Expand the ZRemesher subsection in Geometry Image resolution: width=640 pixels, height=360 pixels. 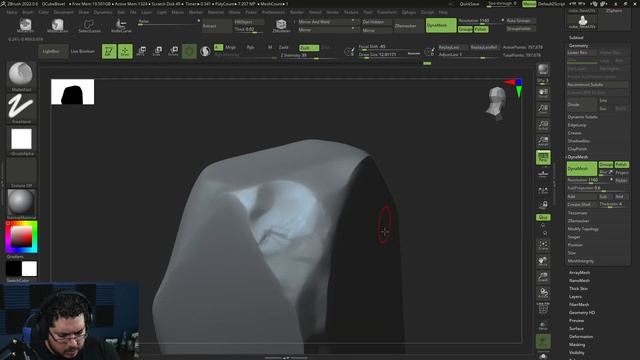(578, 221)
